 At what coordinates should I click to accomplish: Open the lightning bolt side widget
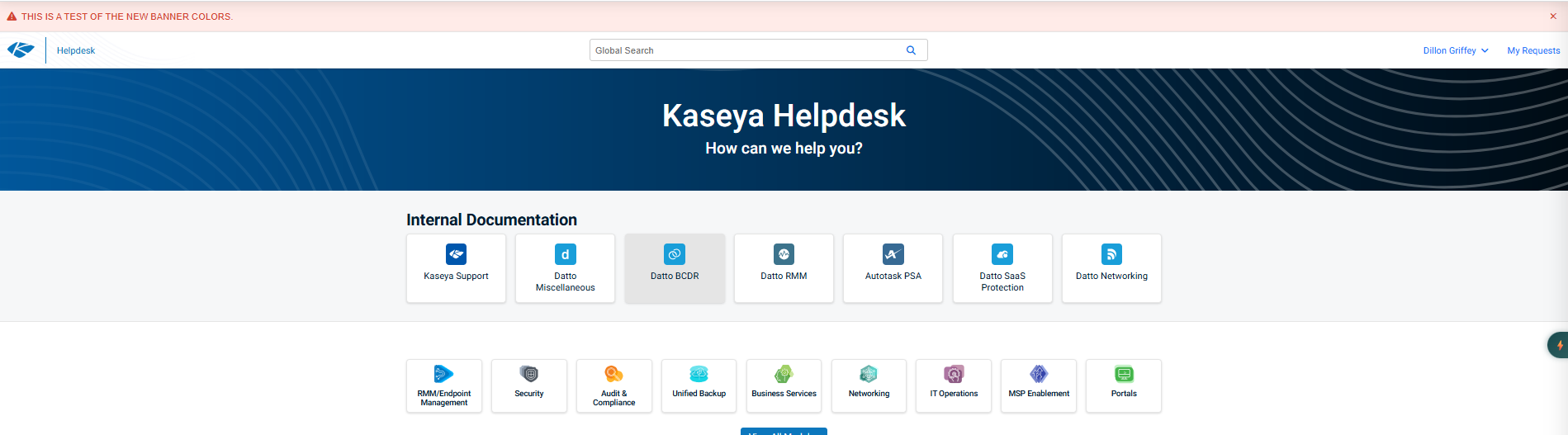pos(1559,345)
